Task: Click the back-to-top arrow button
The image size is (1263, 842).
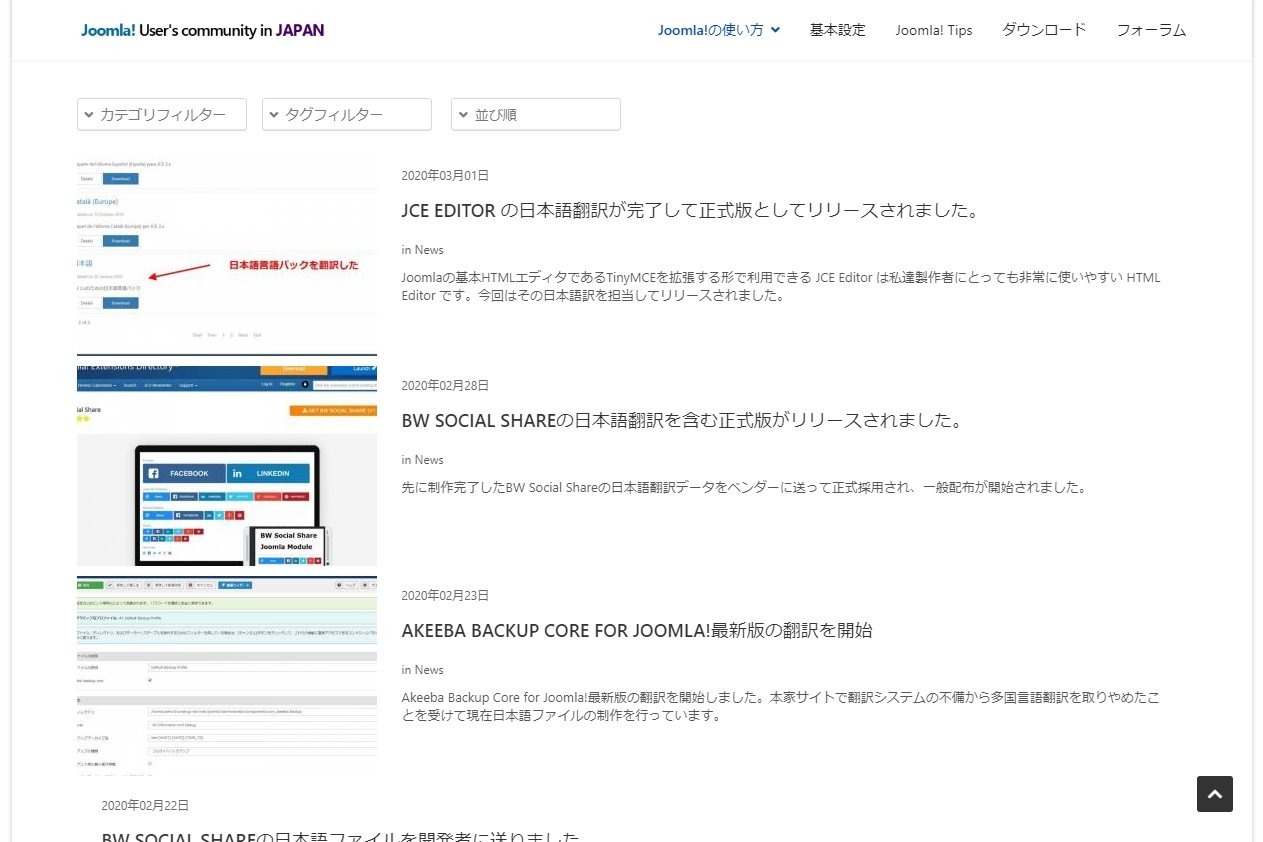Action: [x=1214, y=793]
